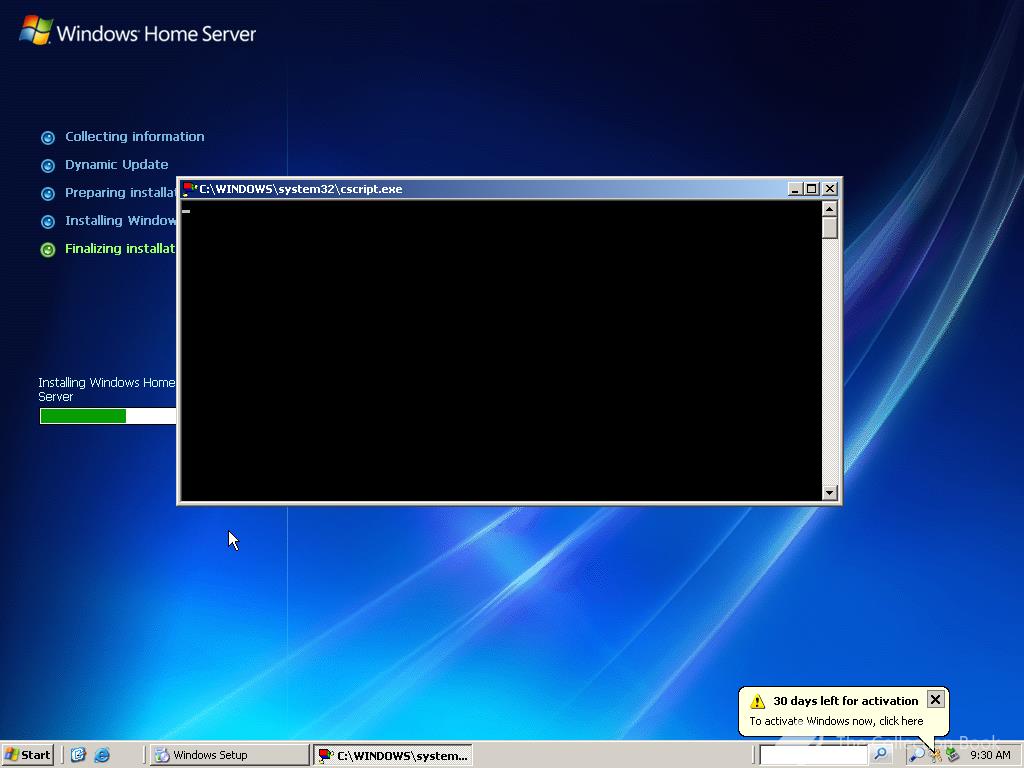This screenshot has height=768, width=1024.
Task: Minimize the cscript.exe console window
Action: [795, 189]
